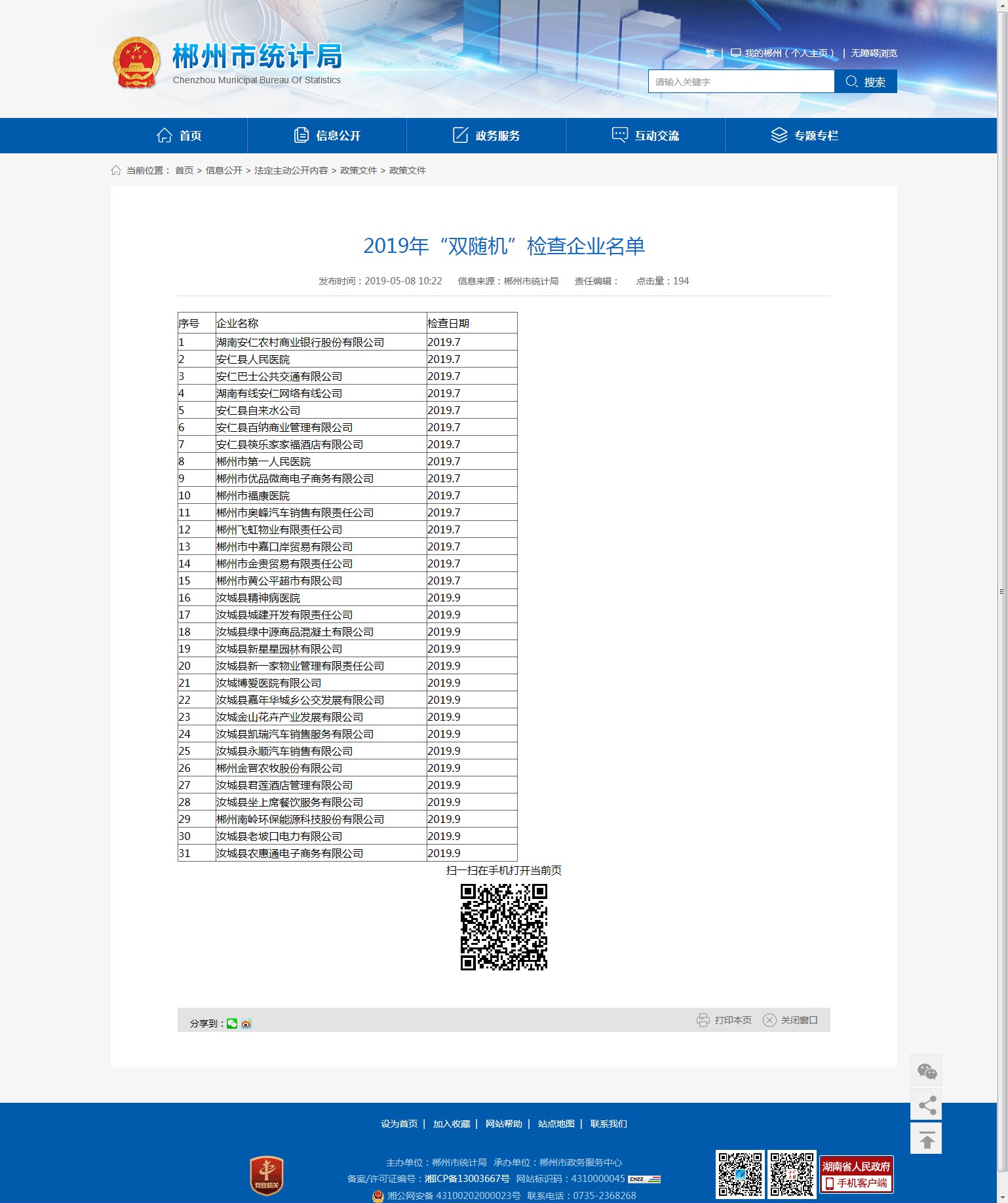
Task: Go to 信息公开 in the breadcrumb
Action: pos(224,170)
